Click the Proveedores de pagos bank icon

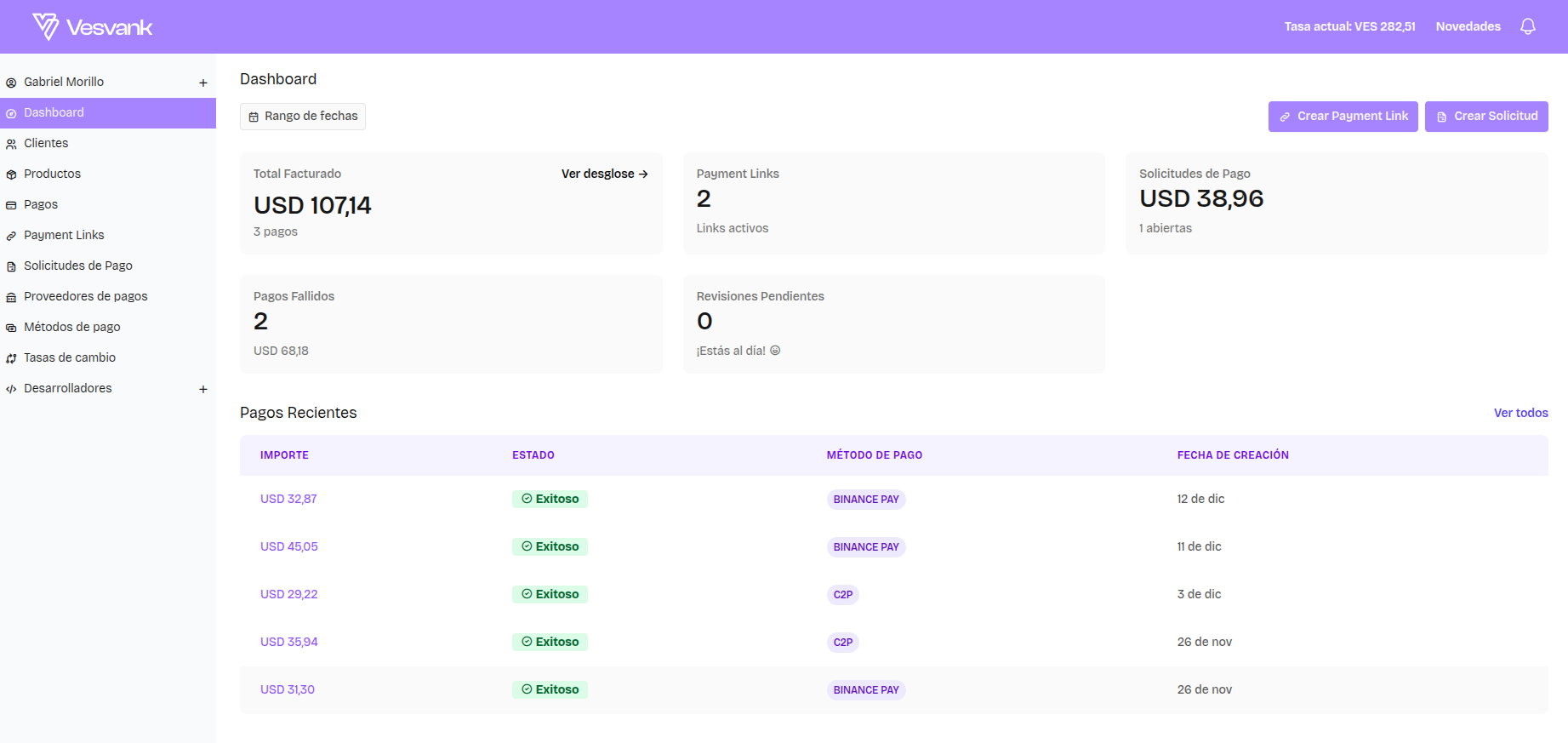pos(11,297)
